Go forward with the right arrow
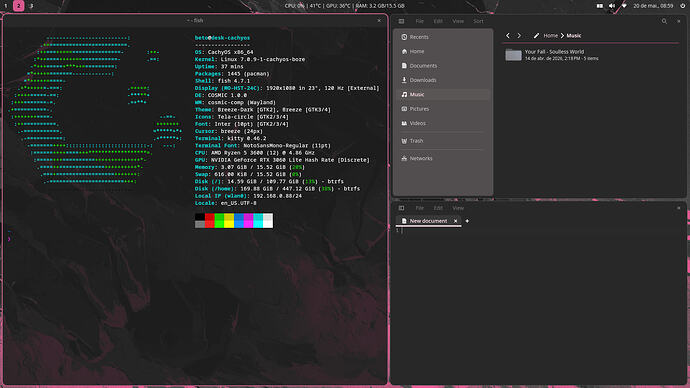The height and width of the screenshot is (388, 690). pyautogui.click(x=519, y=36)
